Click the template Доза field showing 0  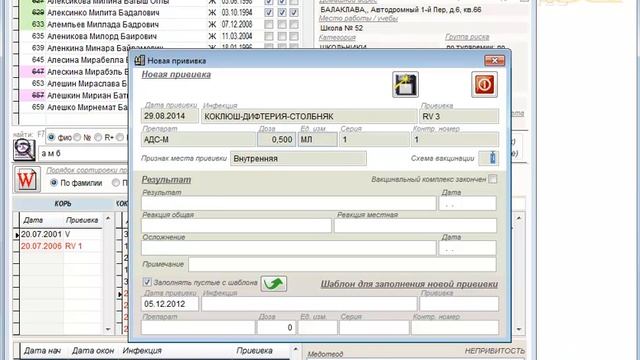[x=276, y=327]
